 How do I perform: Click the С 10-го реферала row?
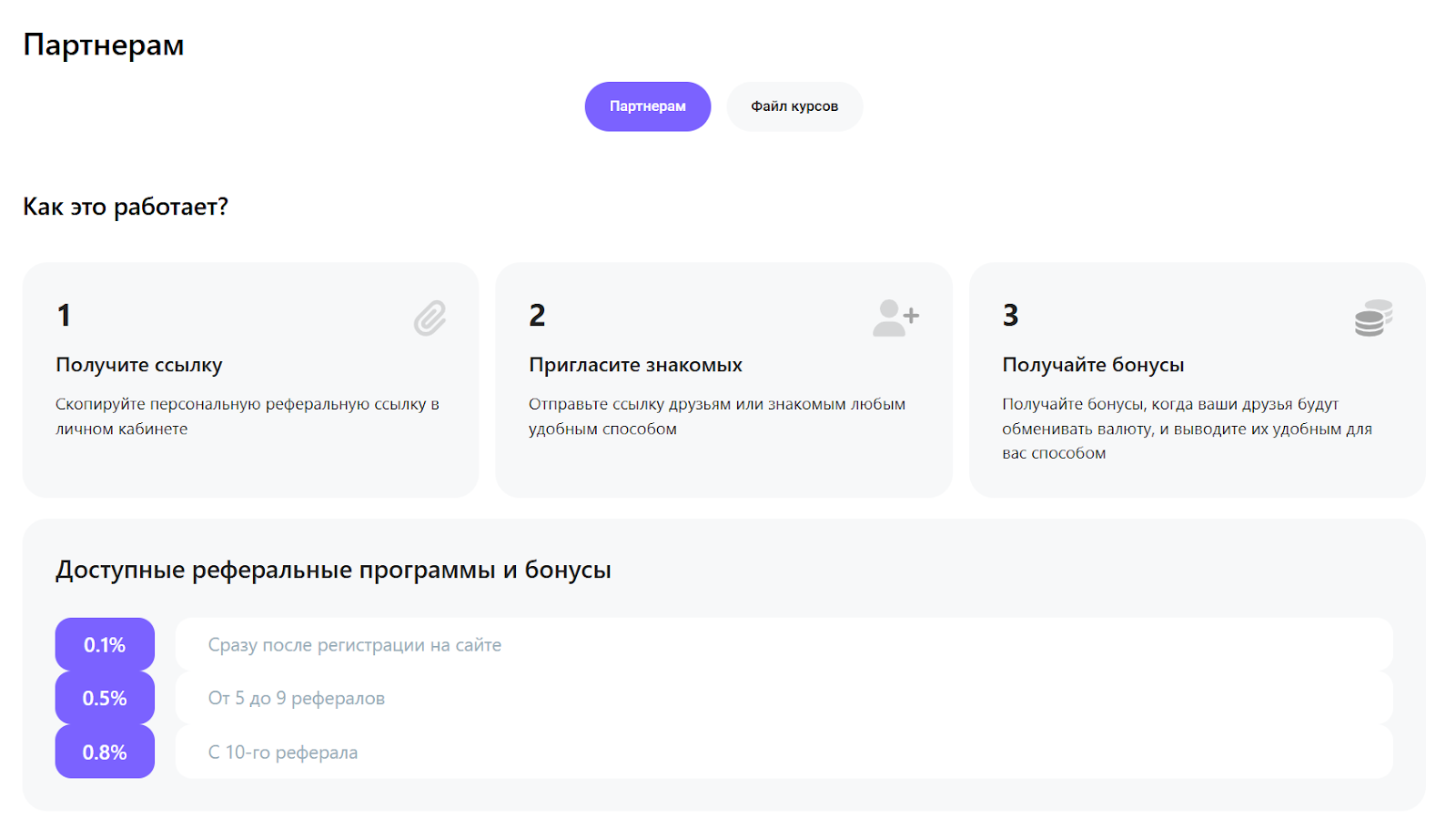pyautogui.click(x=784, y=752)
